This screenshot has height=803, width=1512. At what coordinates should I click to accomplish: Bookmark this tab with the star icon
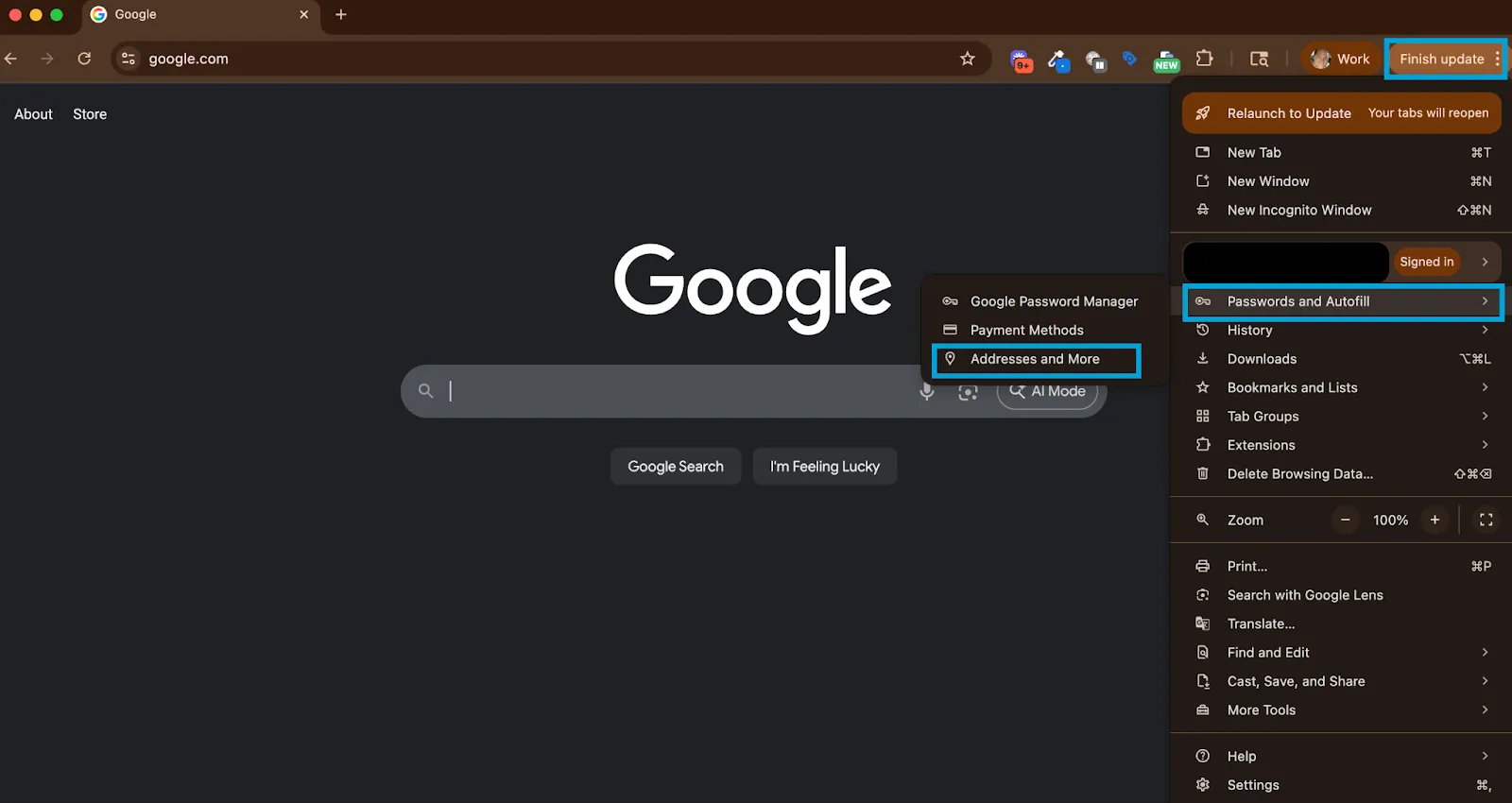pos(968,59)
